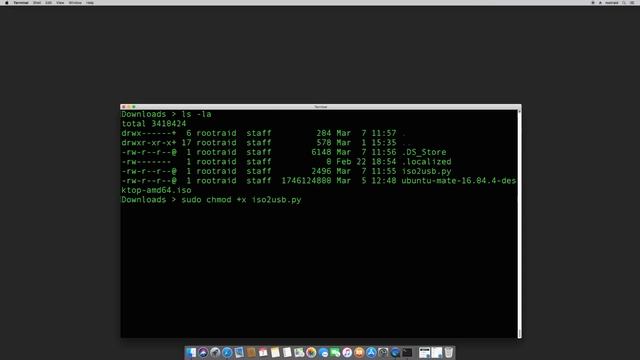Open the View menu
Screen dimensions: 640x360
tap(60, 2)
